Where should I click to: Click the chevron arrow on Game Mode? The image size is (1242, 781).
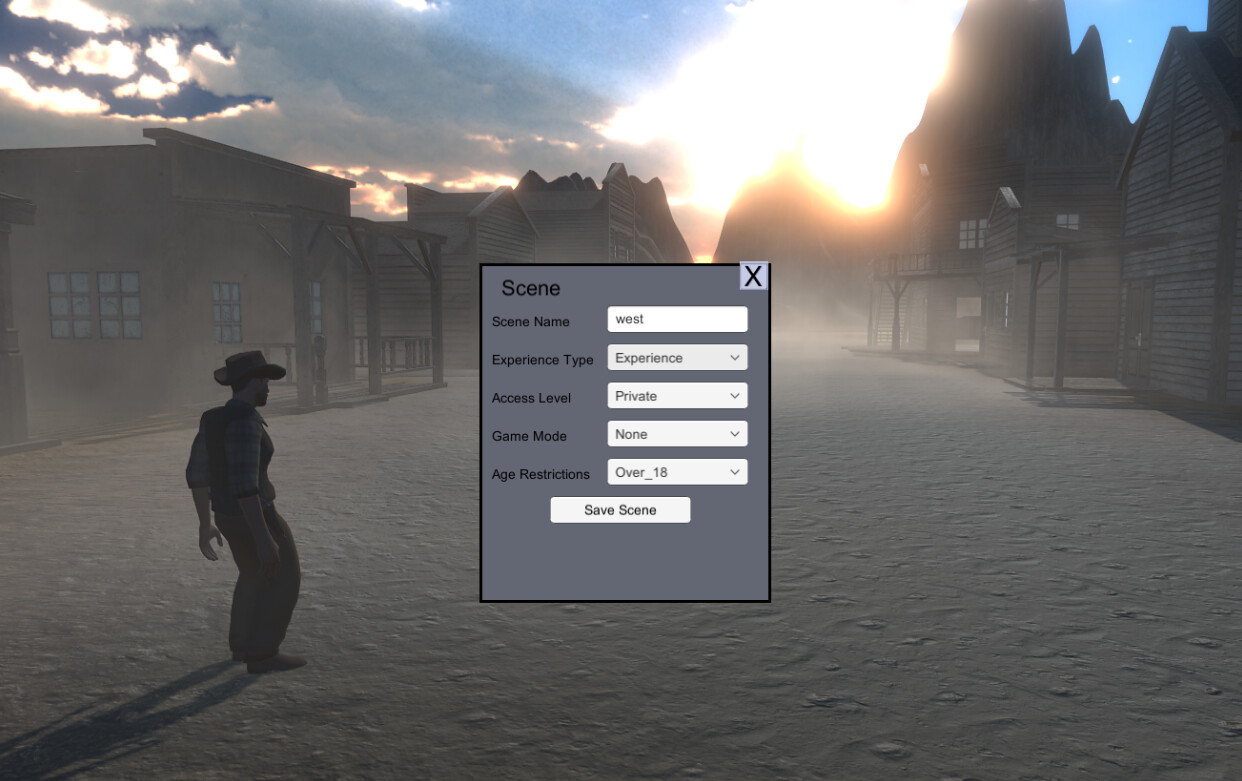point(736,433)
